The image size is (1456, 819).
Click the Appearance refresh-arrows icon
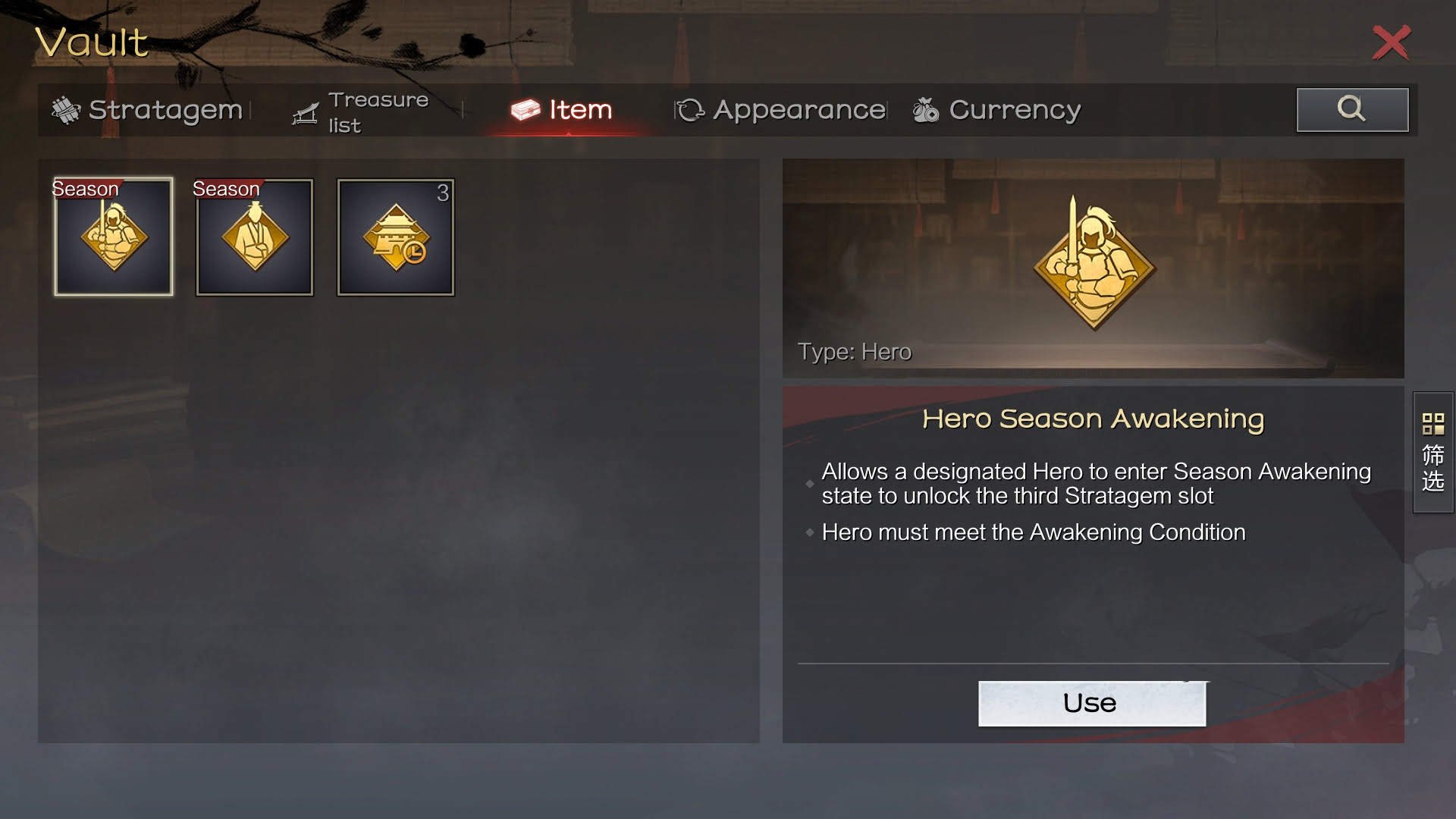(690, 110)
